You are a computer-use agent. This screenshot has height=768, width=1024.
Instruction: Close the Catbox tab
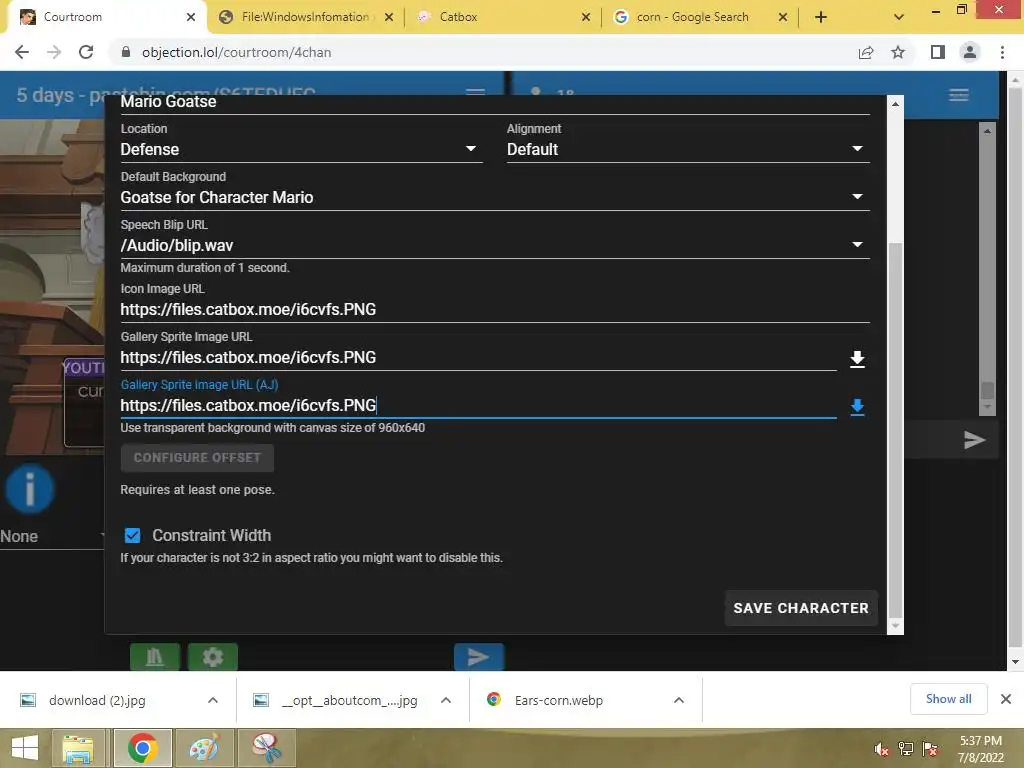[586, 18]
